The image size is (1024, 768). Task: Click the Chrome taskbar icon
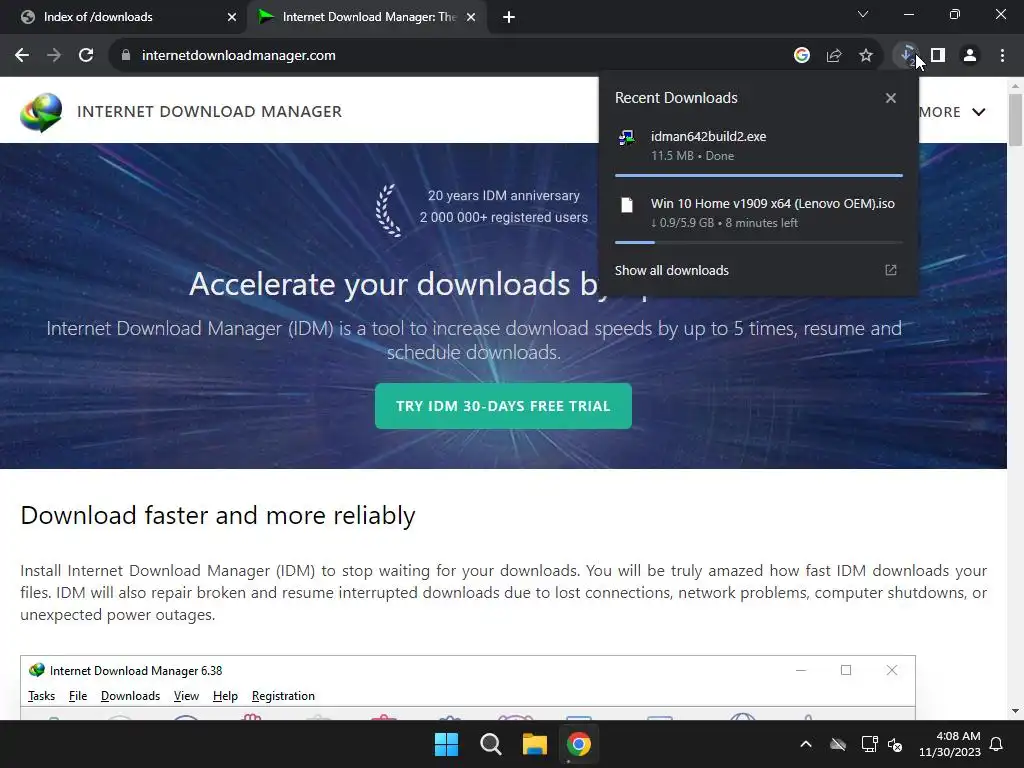pos(579,744)
